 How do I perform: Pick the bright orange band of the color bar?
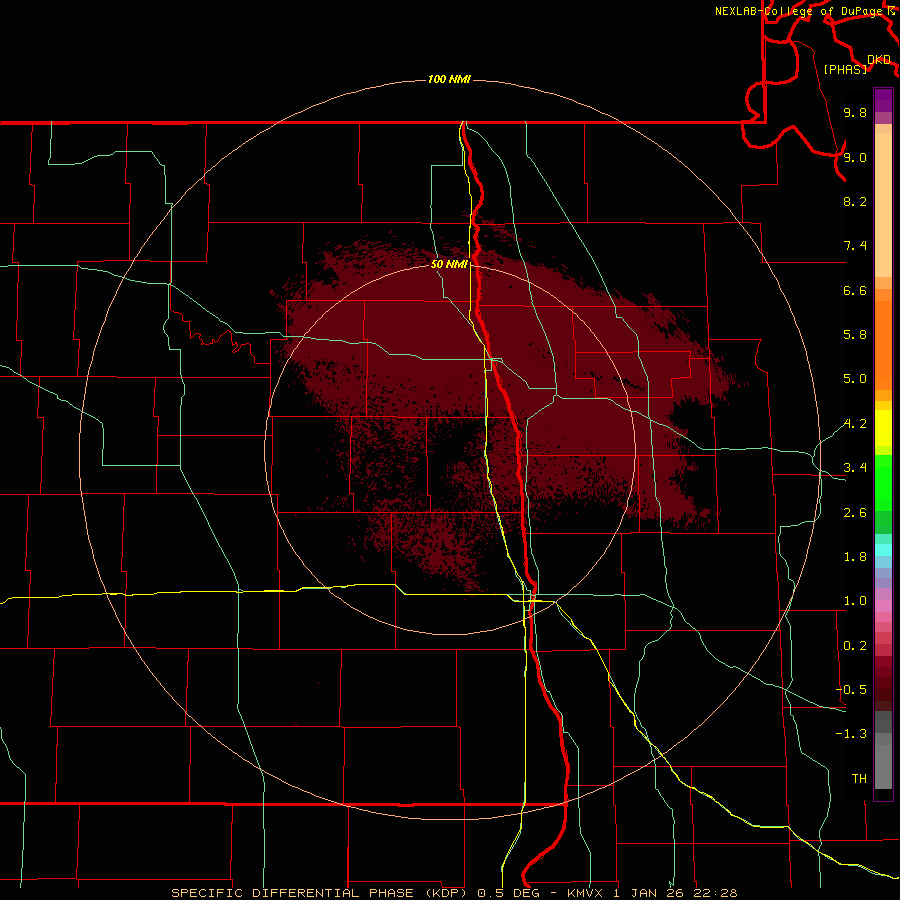pyautogui.click(x=883, y=346)
